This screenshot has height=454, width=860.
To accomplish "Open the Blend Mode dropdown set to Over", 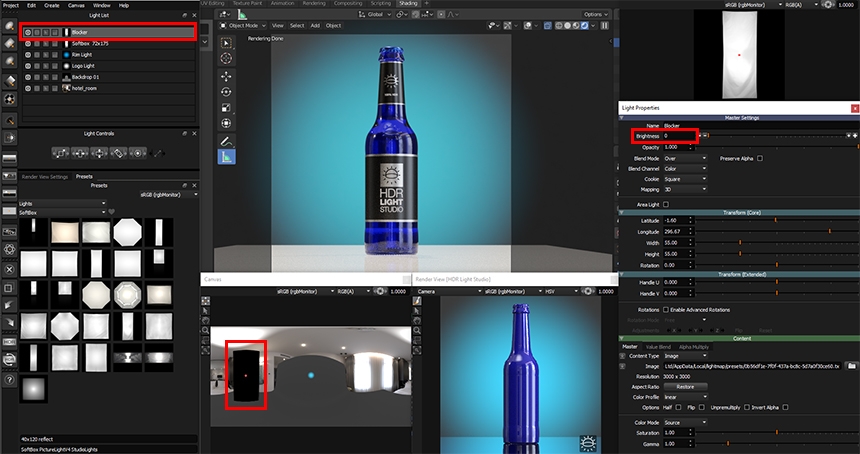I will coord(685,158).
